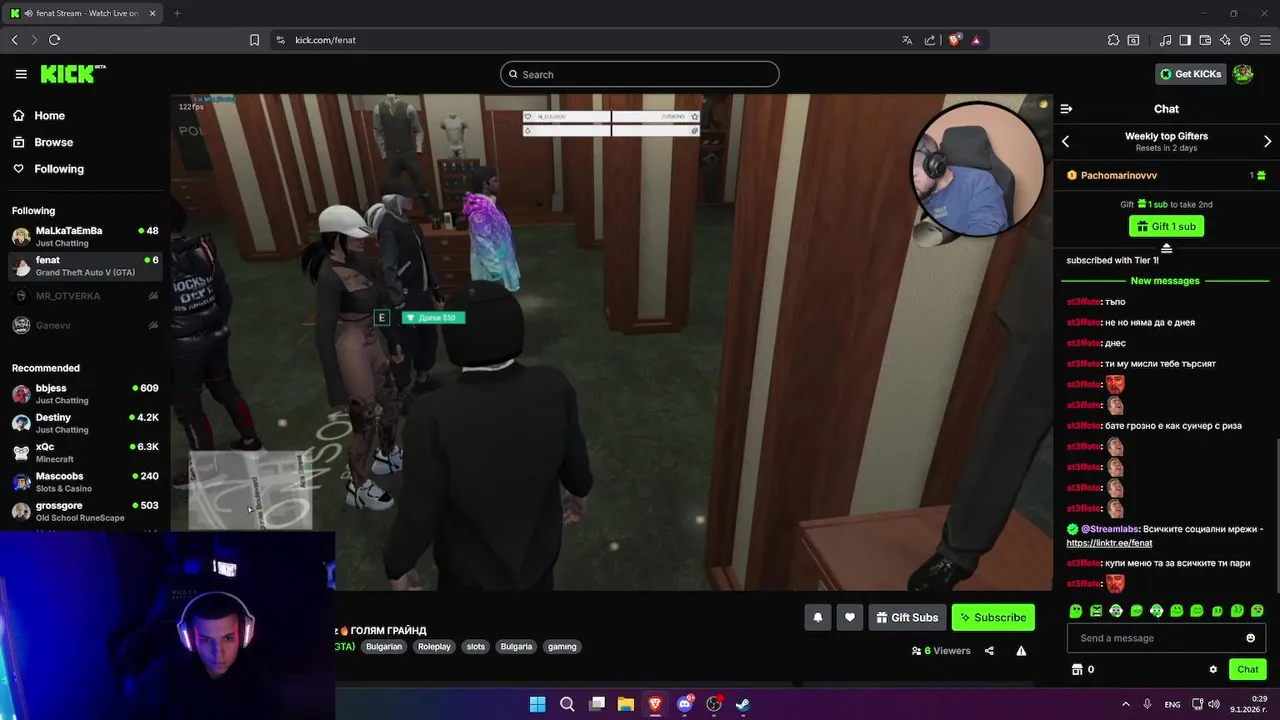Open Brave Wallet icon
Viewport: 1280px width, 720px height.
point(1205,40)
